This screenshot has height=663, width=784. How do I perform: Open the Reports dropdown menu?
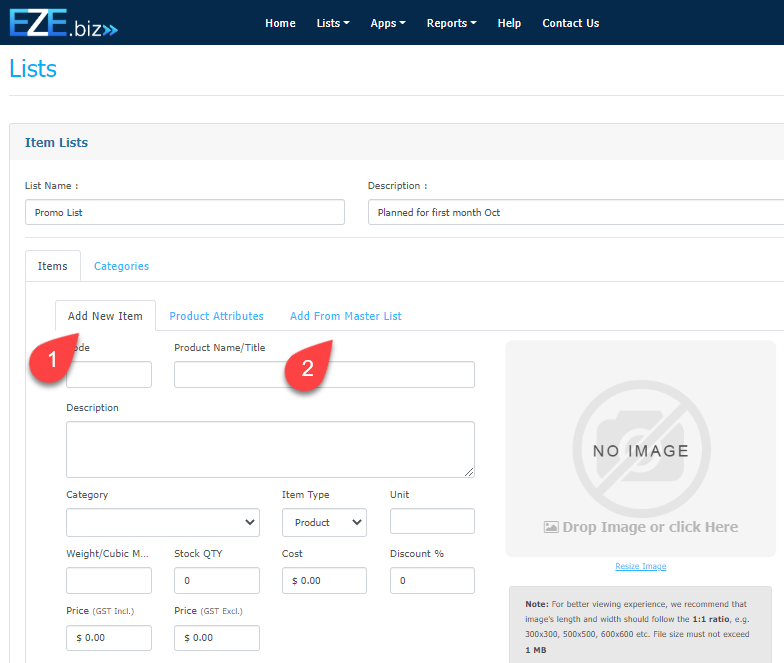(451, 23)
